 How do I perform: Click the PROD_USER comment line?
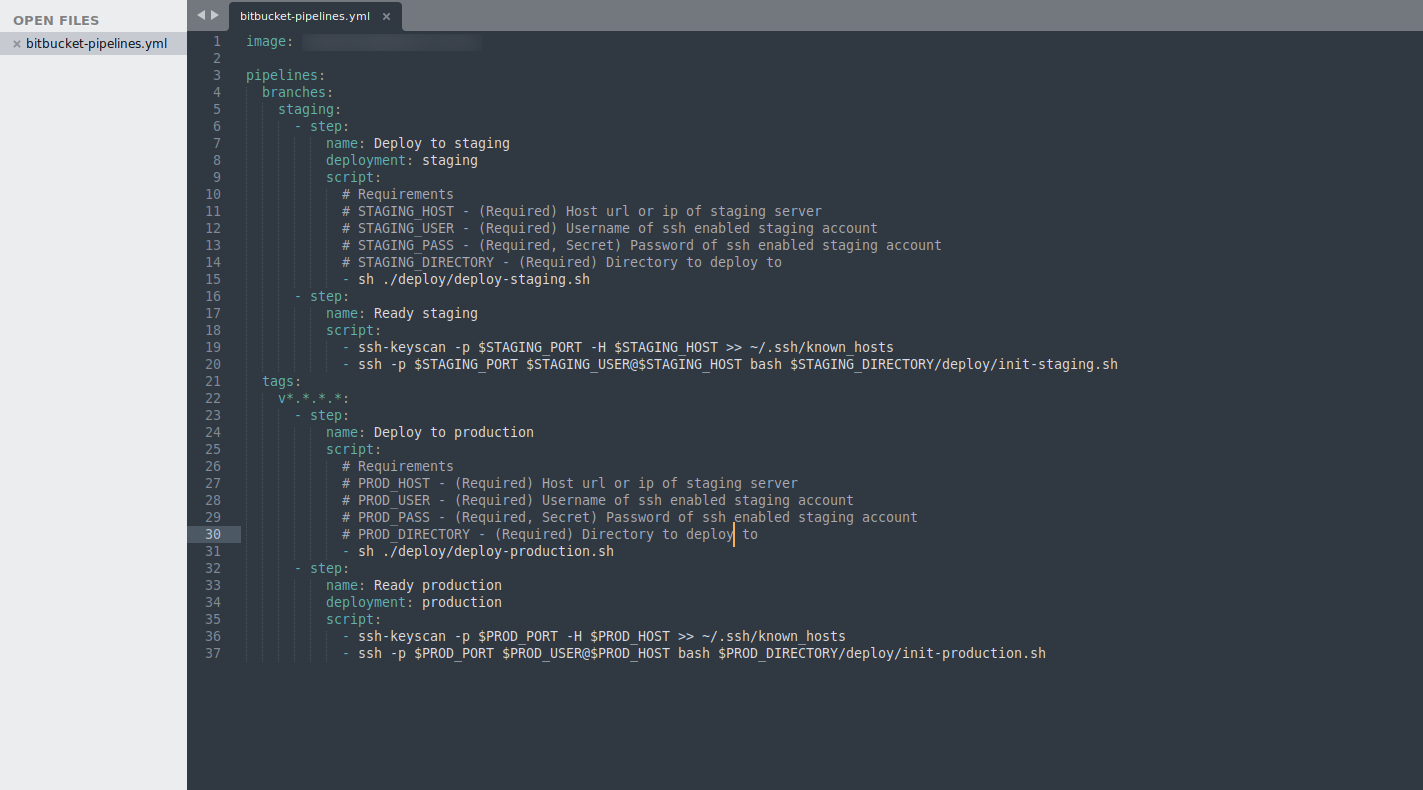(x=598, y=500)
